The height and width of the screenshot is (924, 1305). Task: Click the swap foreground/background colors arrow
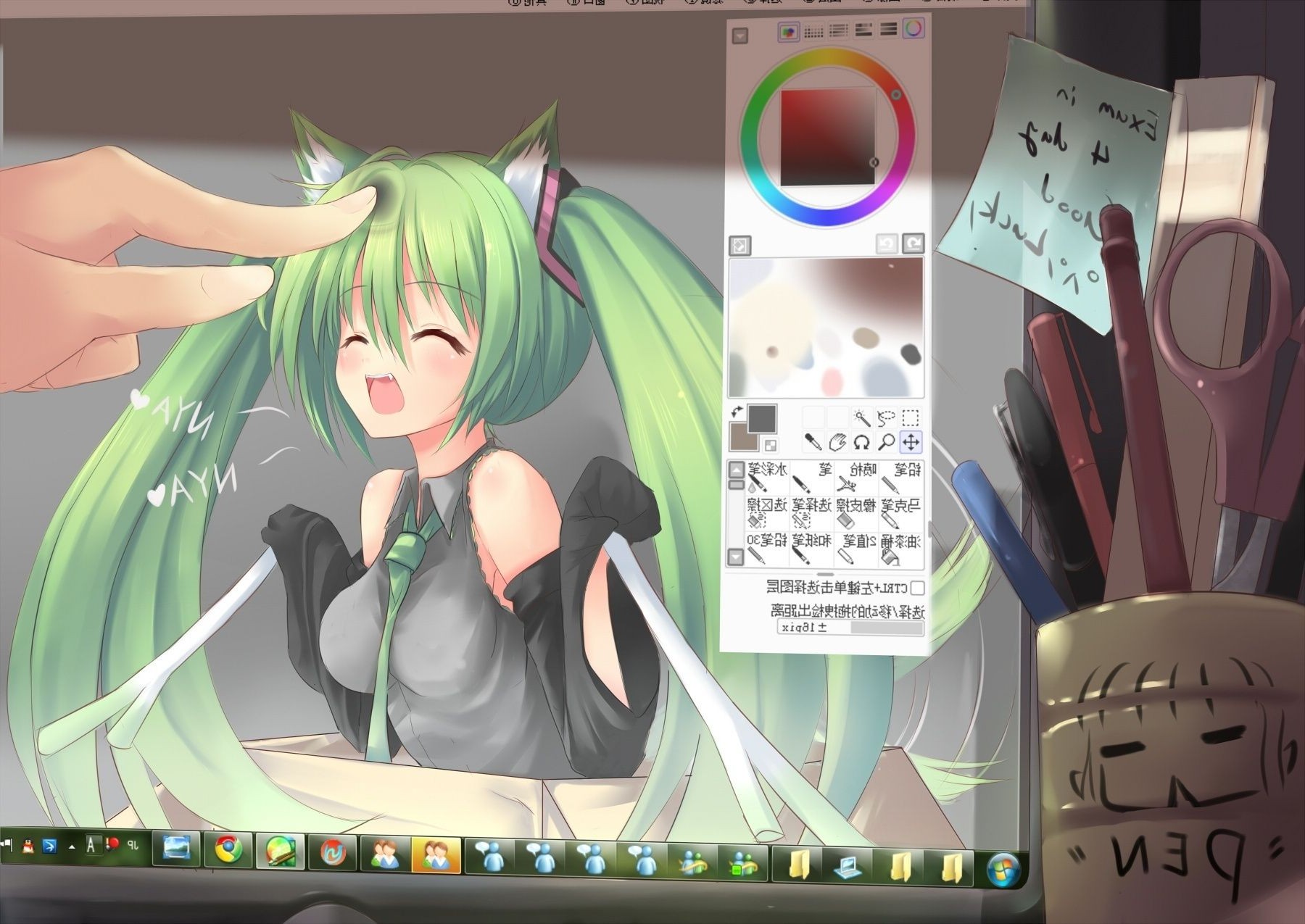pos(737,411)
